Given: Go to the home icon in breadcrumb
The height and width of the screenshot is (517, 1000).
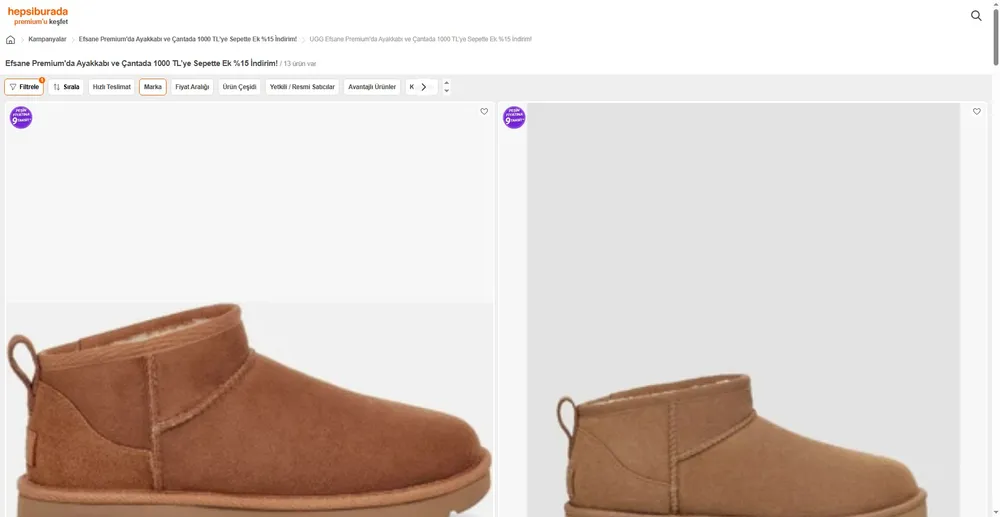Looking at the screenshot, I should coord(10,40).
